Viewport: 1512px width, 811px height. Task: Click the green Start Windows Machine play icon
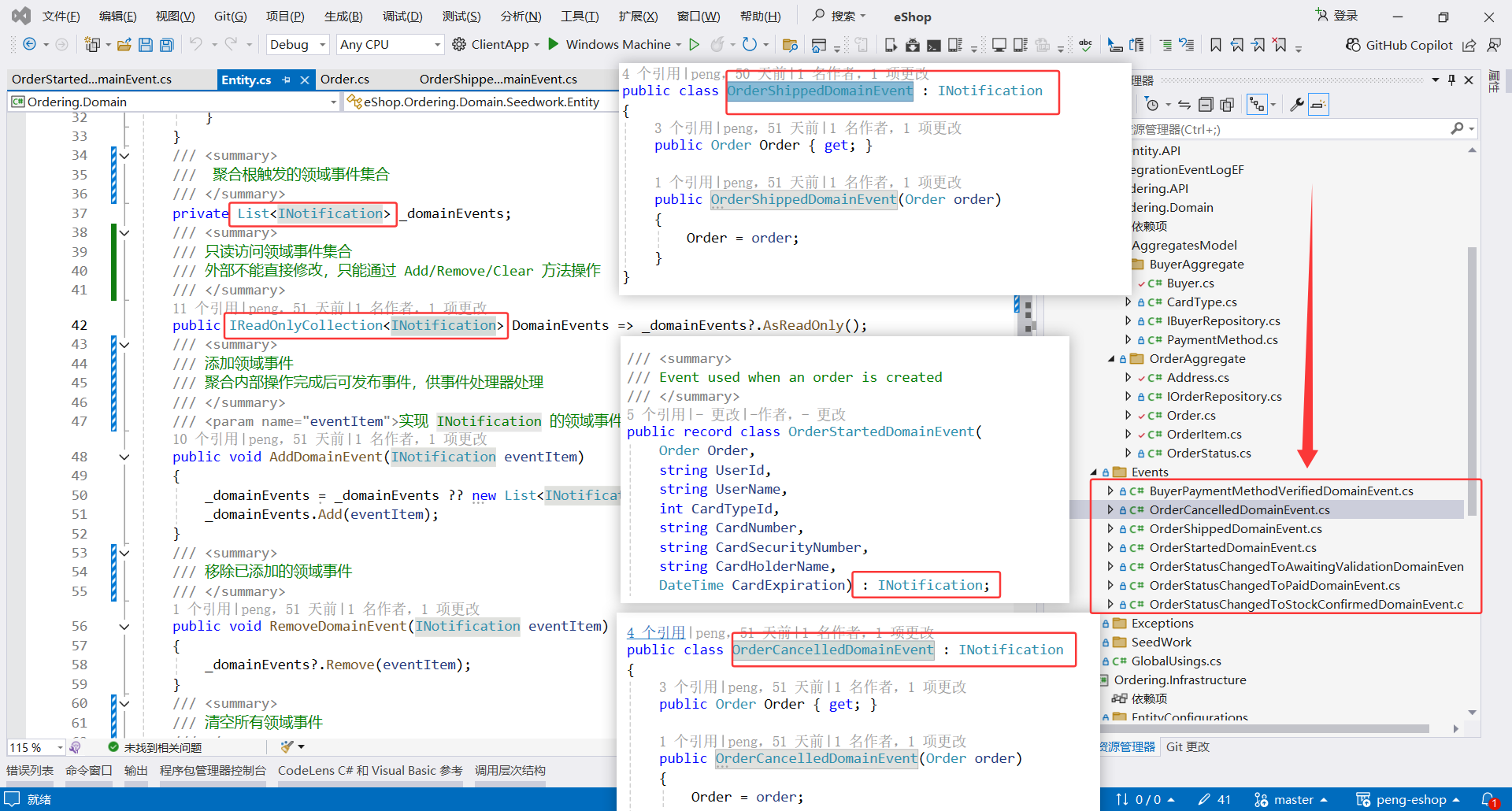tap(554, 44)
